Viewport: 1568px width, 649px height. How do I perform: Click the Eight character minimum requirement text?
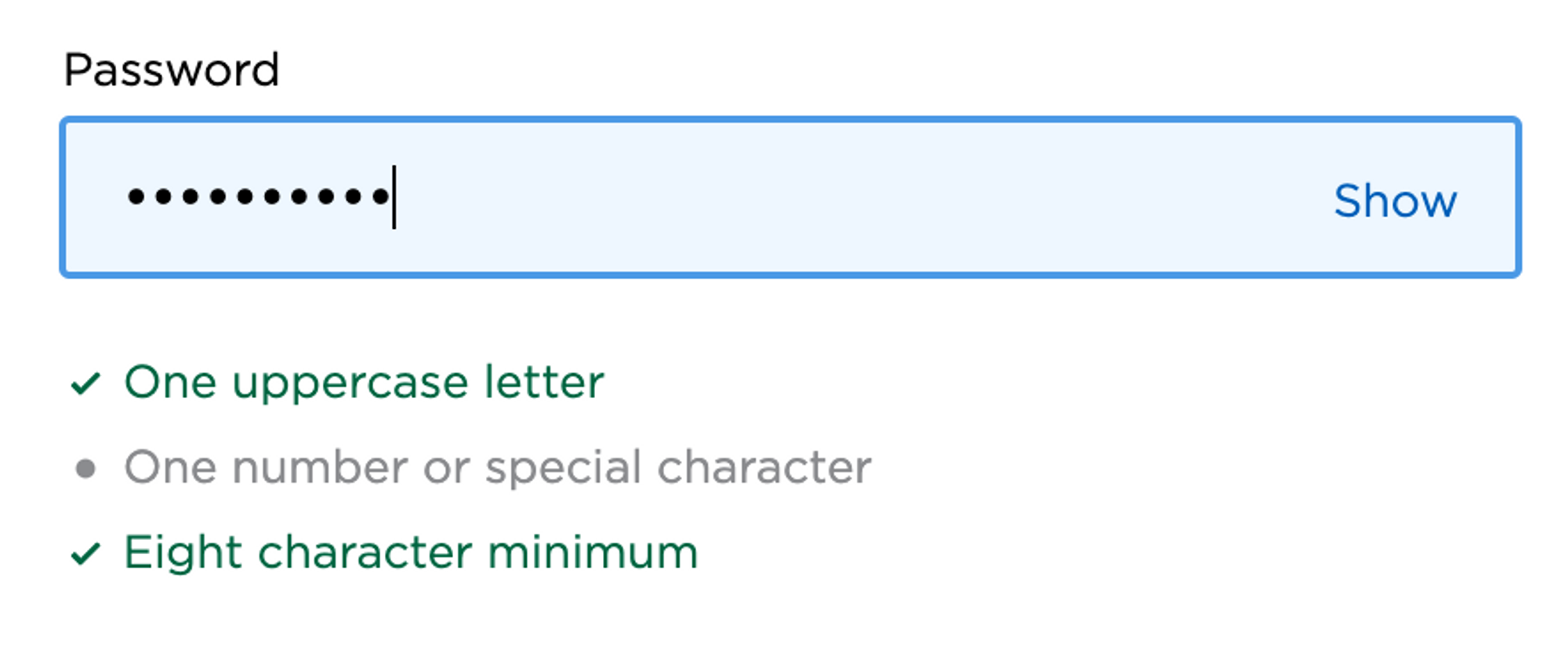pos(411,553)
